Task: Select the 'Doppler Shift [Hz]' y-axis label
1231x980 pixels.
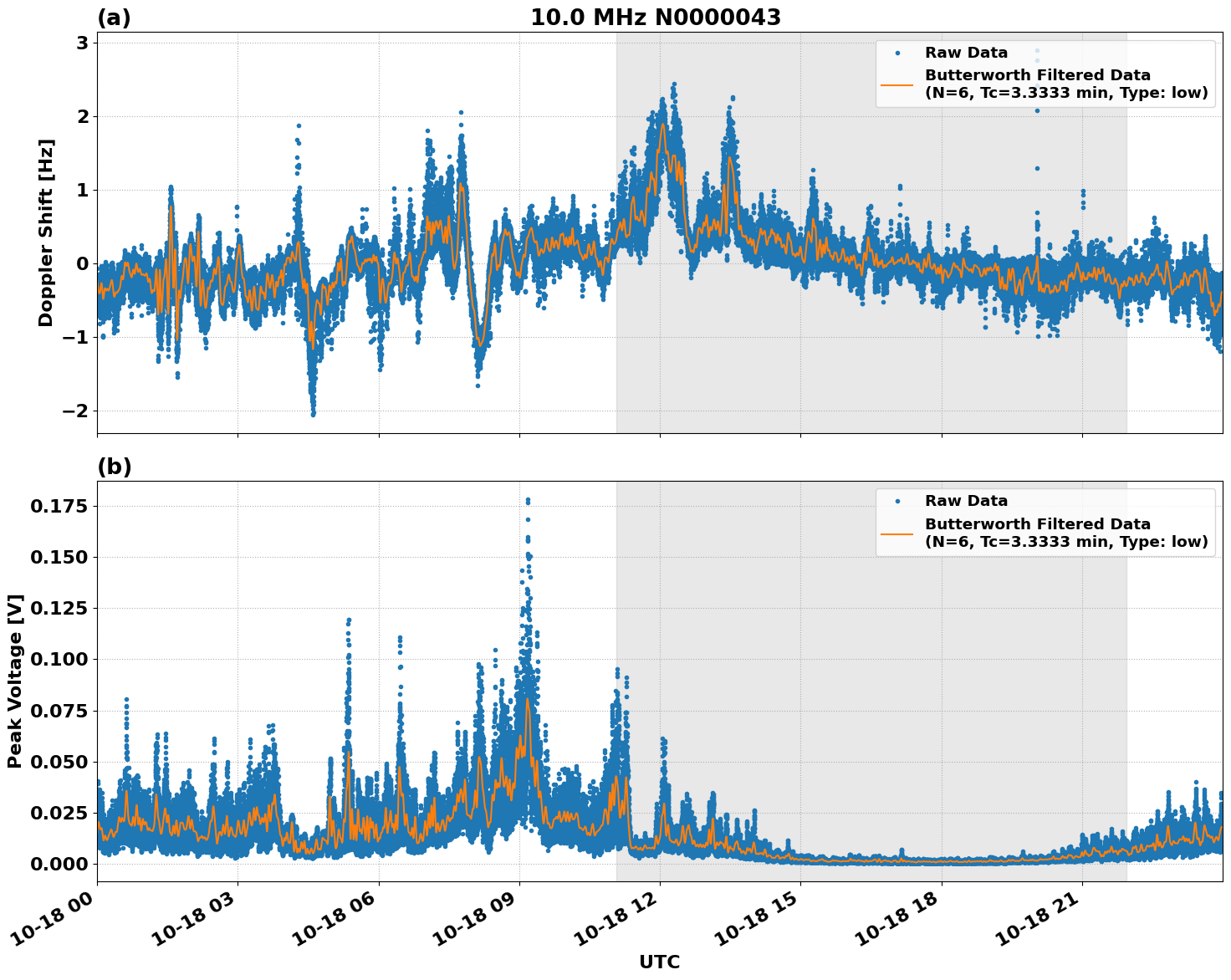Action: (46, 232)
